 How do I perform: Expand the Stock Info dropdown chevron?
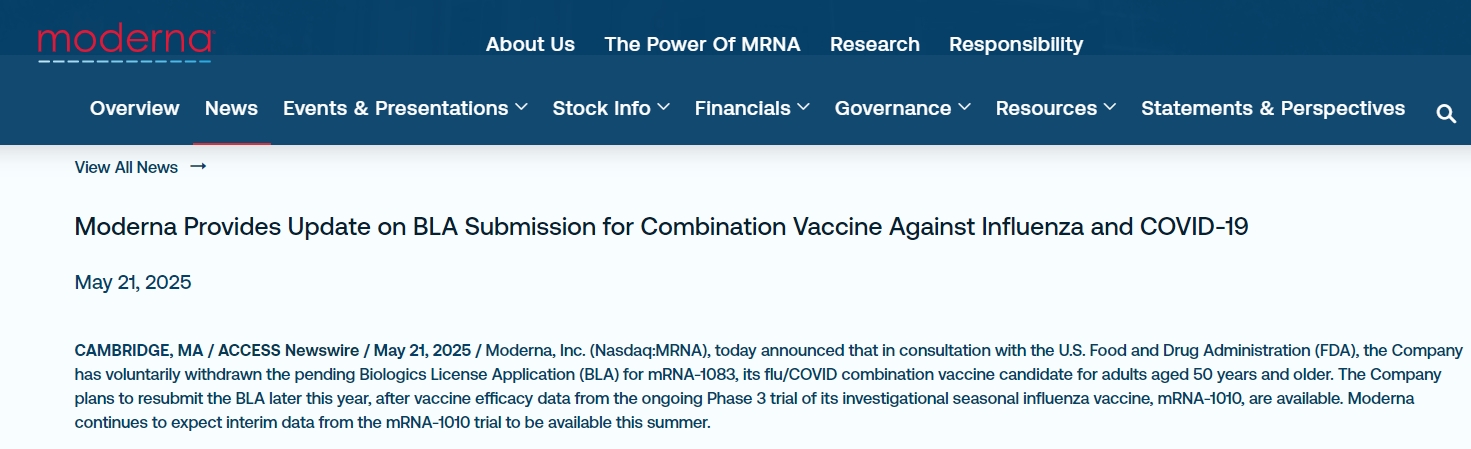(664, 107)
